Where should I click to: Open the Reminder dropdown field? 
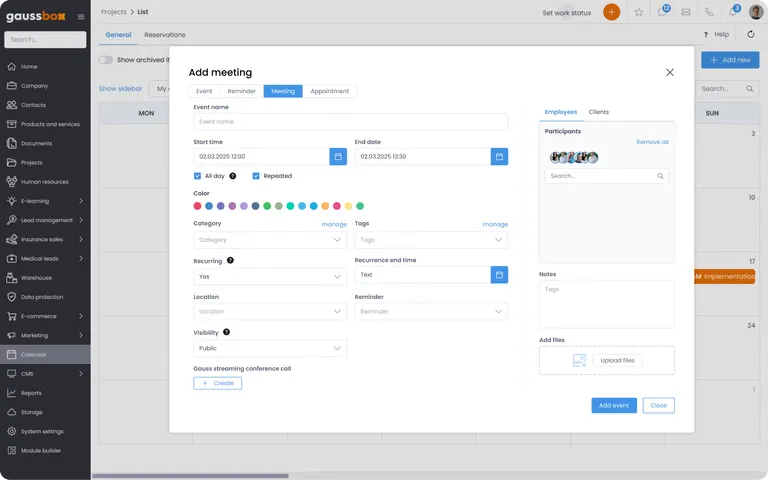coord(431,312)
